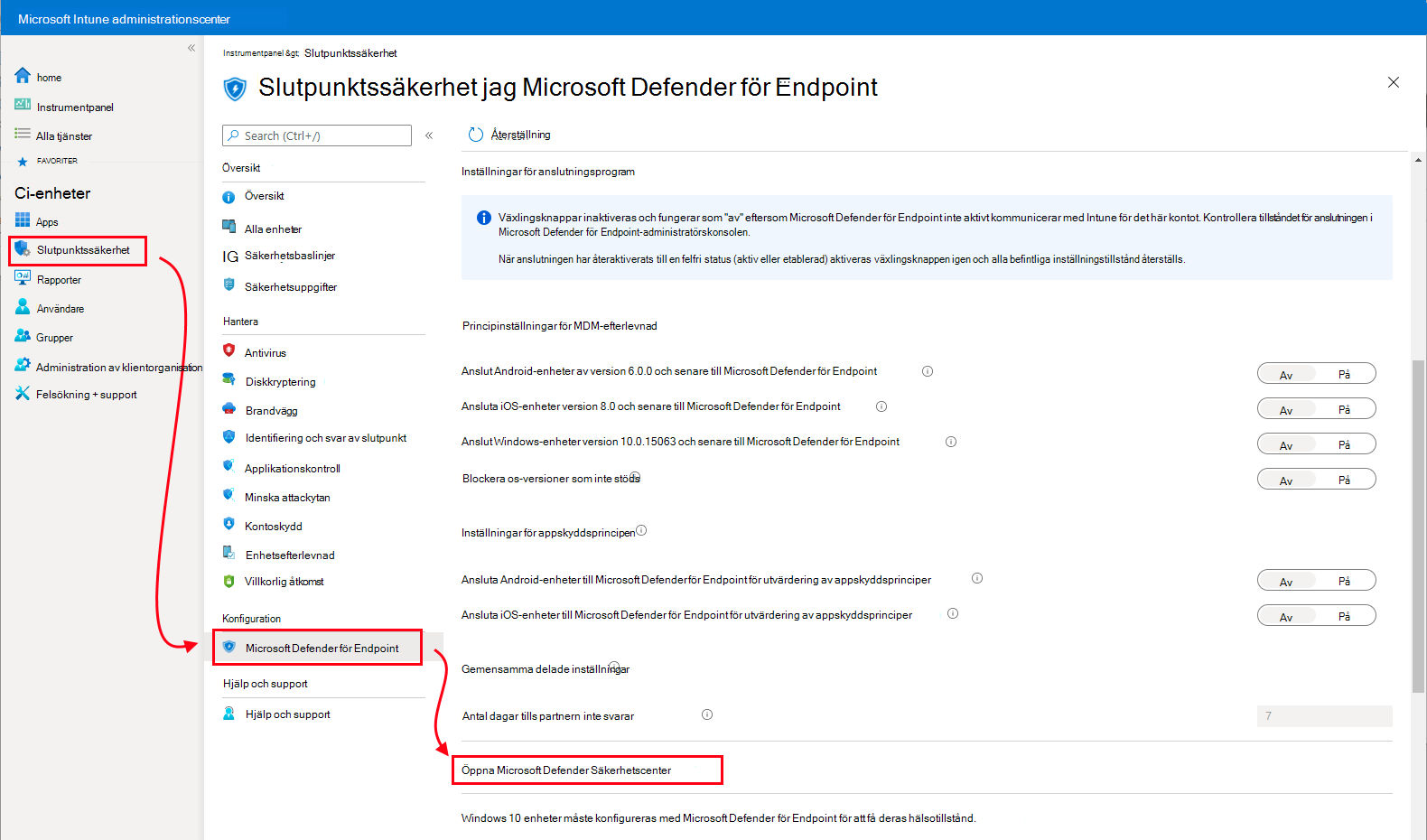Toggle iOS appskyddsprinciper utvärdering switch
The height and width of the screenshot is (840, 1427).
click(1316, 615)
